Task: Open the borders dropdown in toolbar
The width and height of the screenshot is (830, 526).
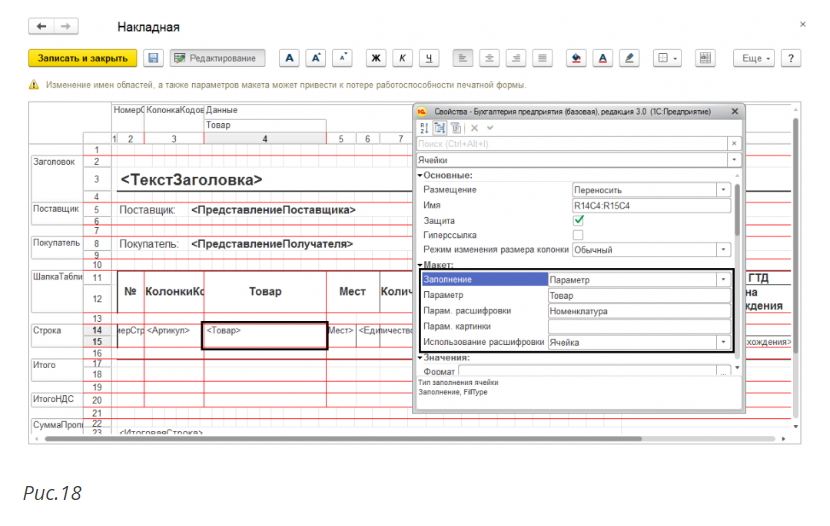Action: tap(667, 59)
